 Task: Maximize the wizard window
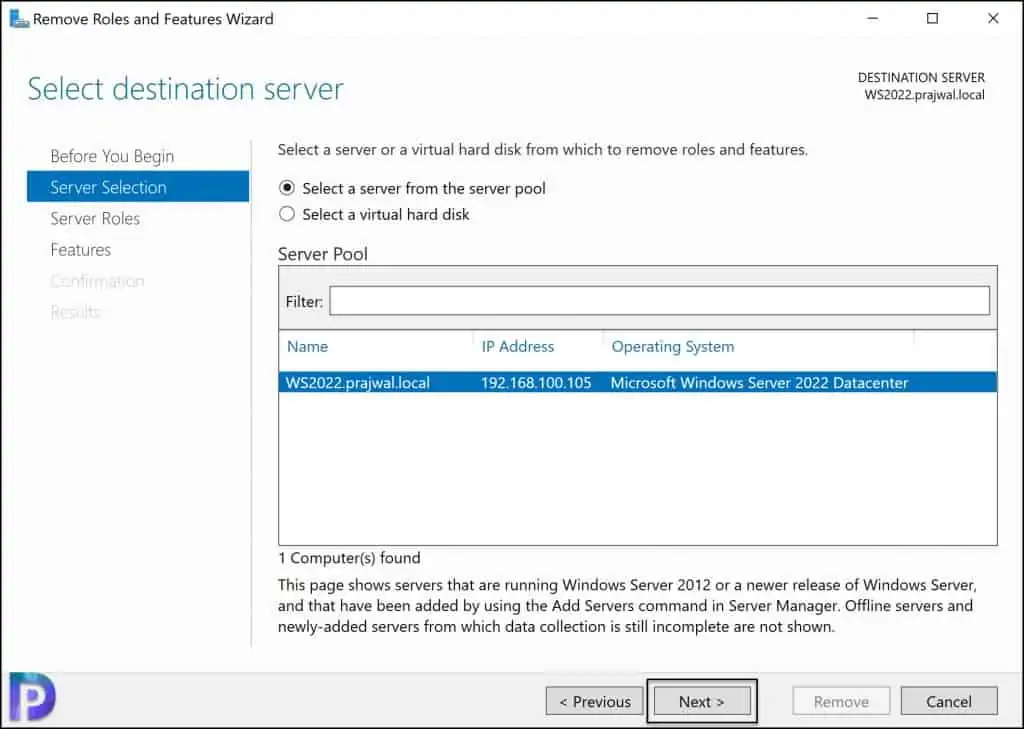pos(933,18)
